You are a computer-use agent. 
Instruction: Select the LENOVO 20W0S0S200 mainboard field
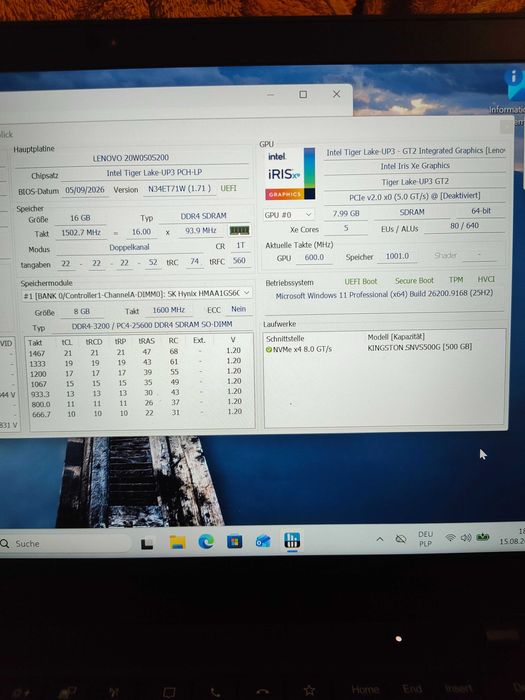point(131,158)
